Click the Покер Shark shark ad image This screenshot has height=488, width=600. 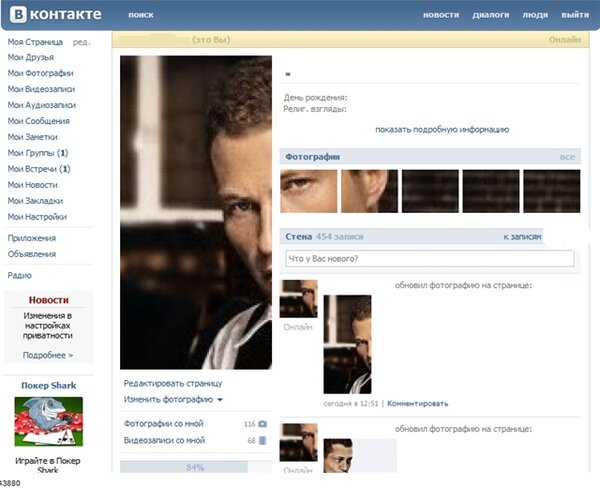pos(49,421)
